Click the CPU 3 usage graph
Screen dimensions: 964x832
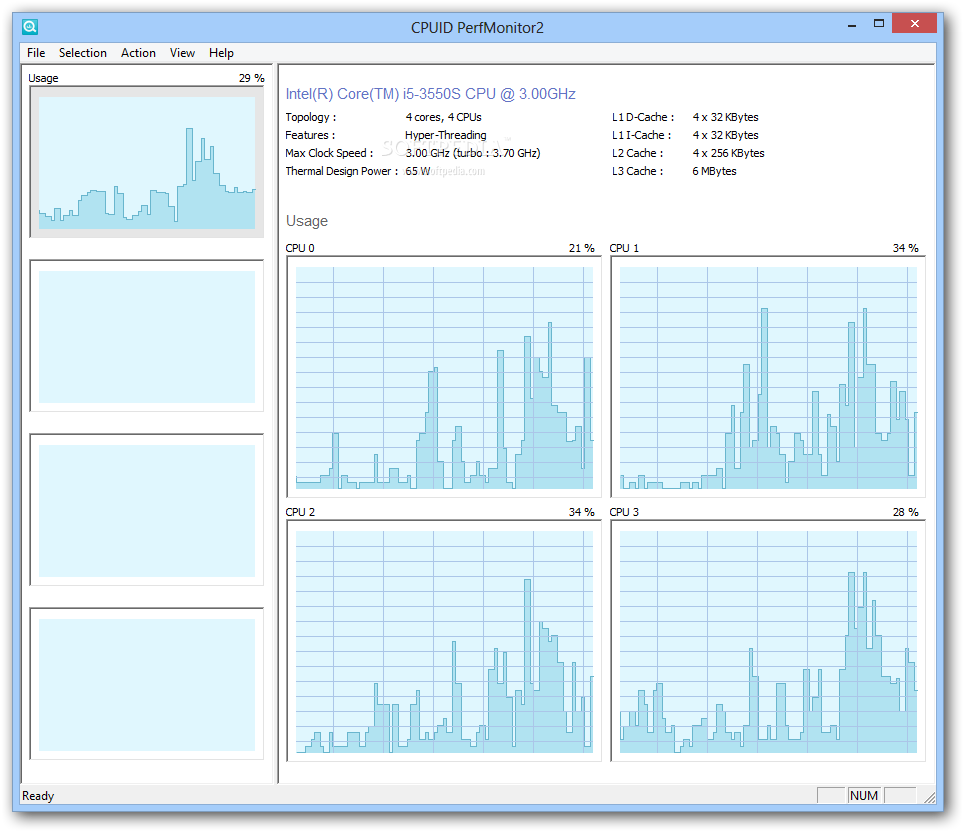coord(768,641)
